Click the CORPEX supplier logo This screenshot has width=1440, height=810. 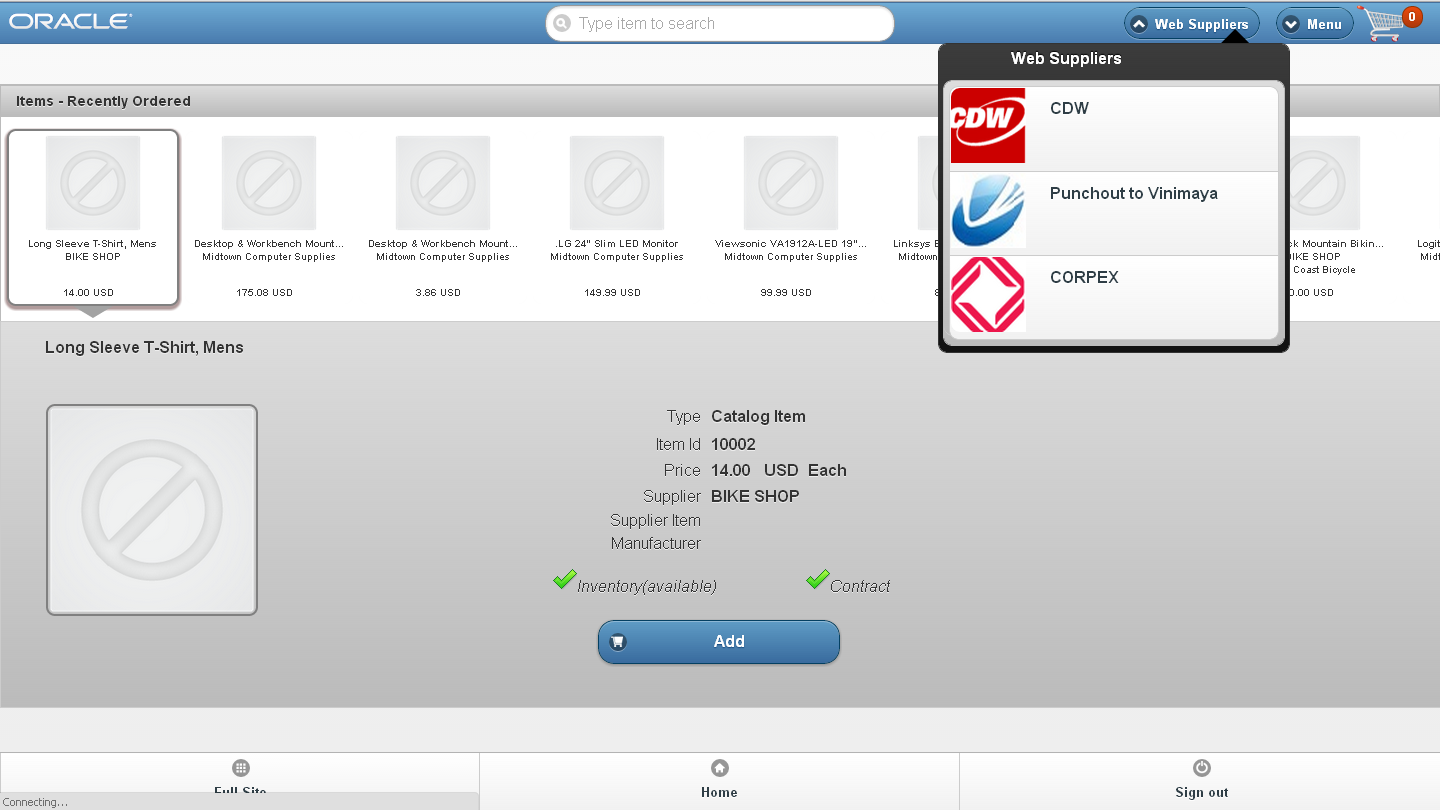[x=988, y=294]
